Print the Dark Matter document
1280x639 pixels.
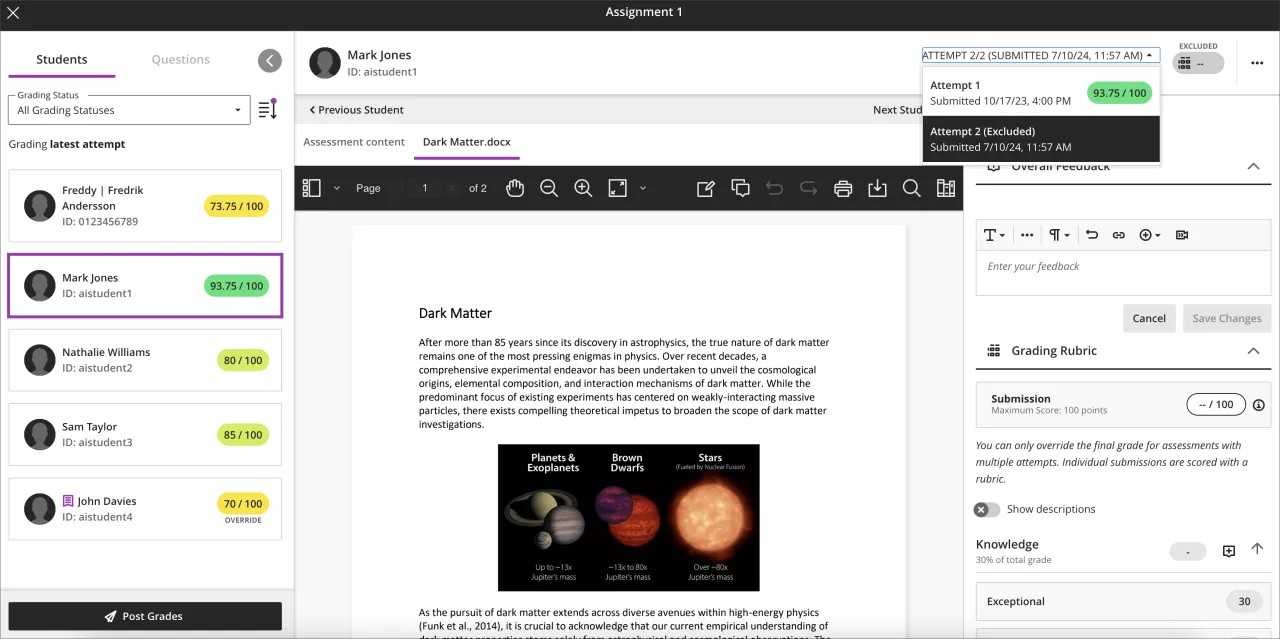coord(843,188)
